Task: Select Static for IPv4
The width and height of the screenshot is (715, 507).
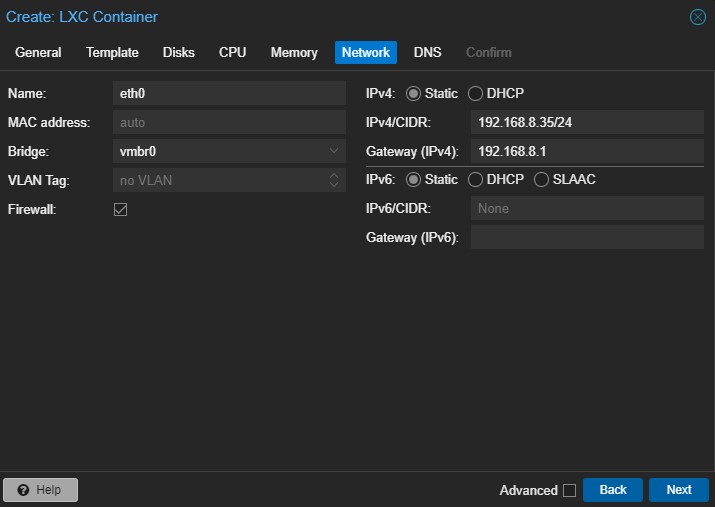Action: coord(413,93)
